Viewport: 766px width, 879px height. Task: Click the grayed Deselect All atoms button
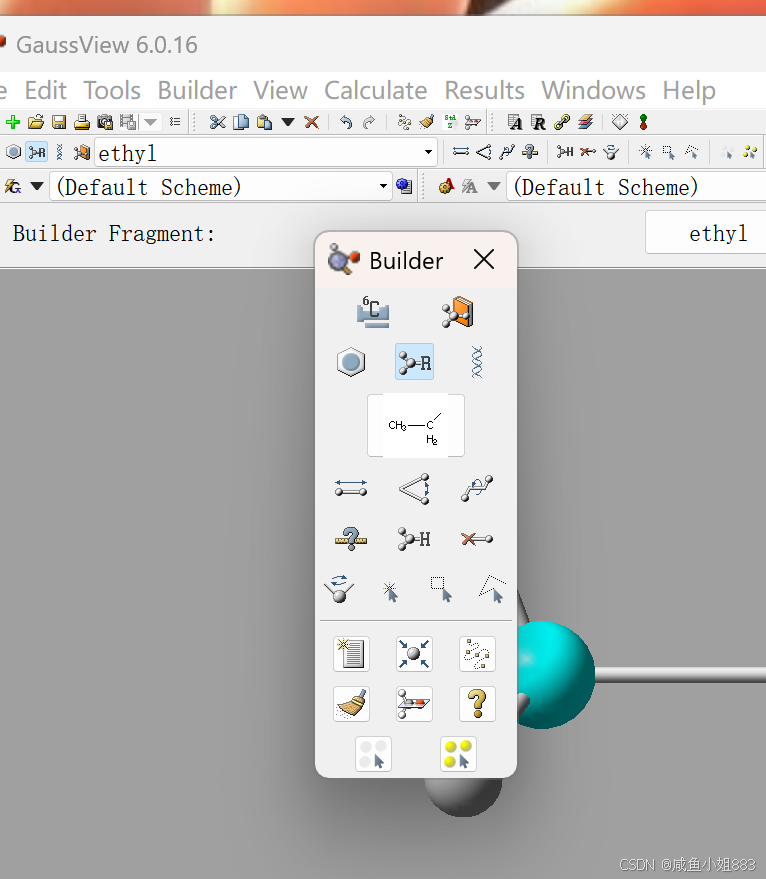click(373, 754)
